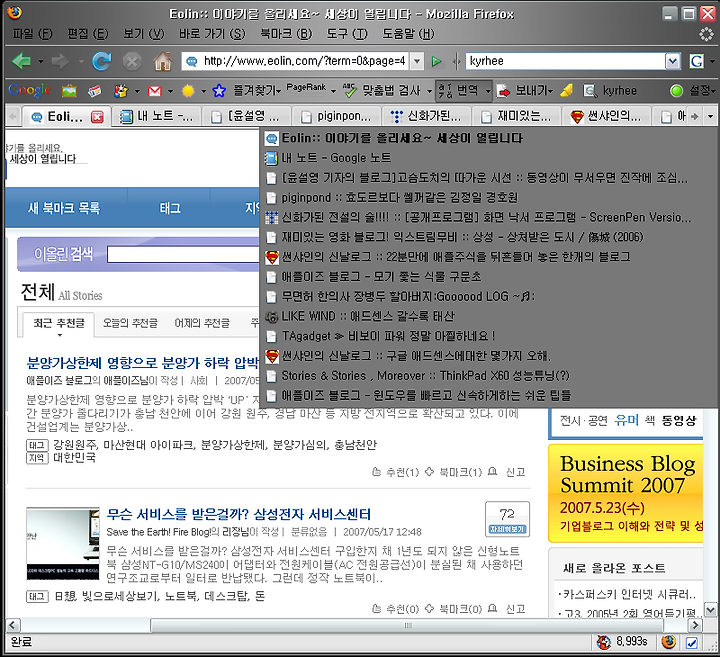Click the Stop loading button

[132, 61]
